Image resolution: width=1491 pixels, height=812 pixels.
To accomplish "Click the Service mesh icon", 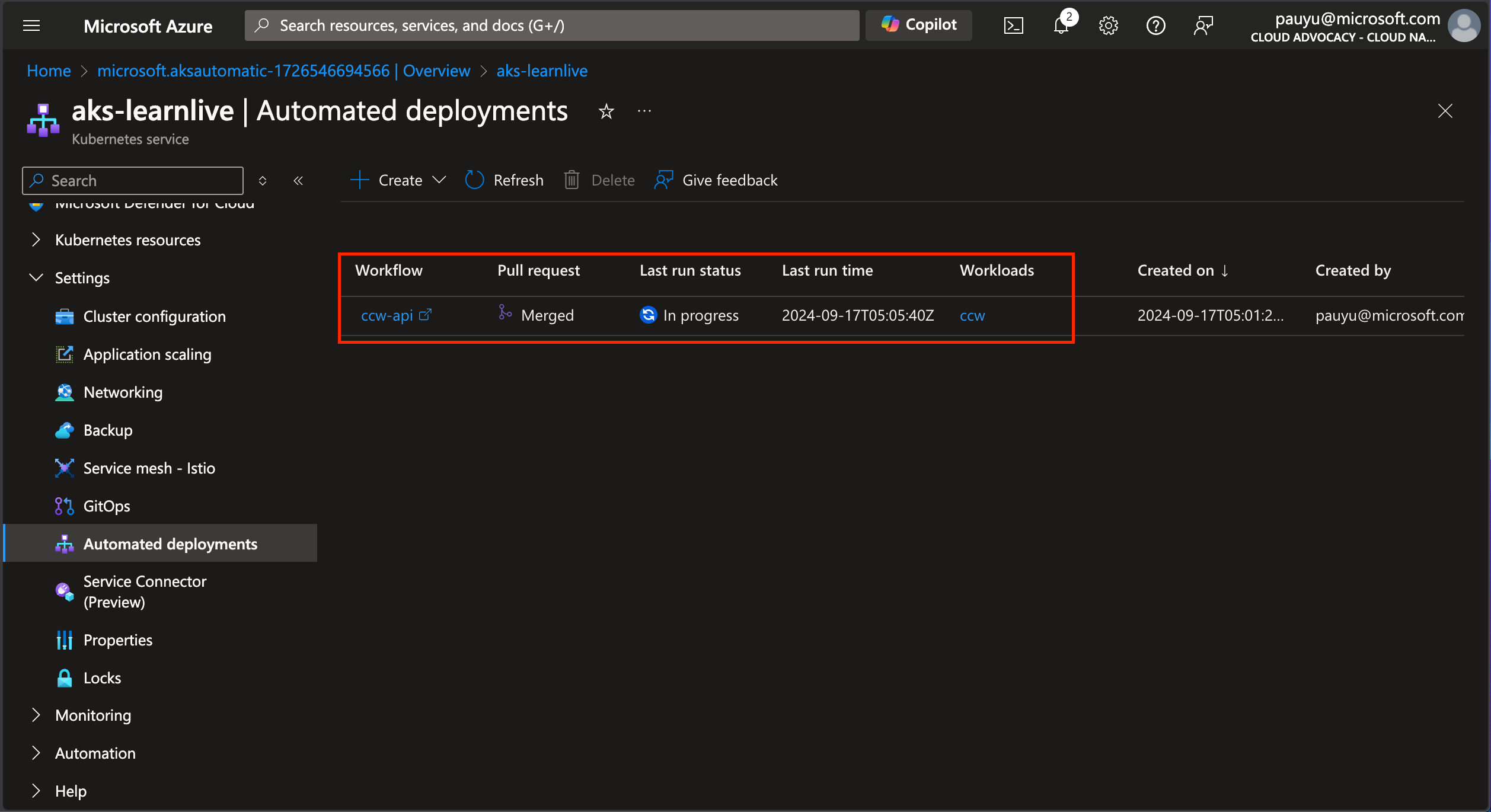I will pyautogui.click(x=64, y=468).
